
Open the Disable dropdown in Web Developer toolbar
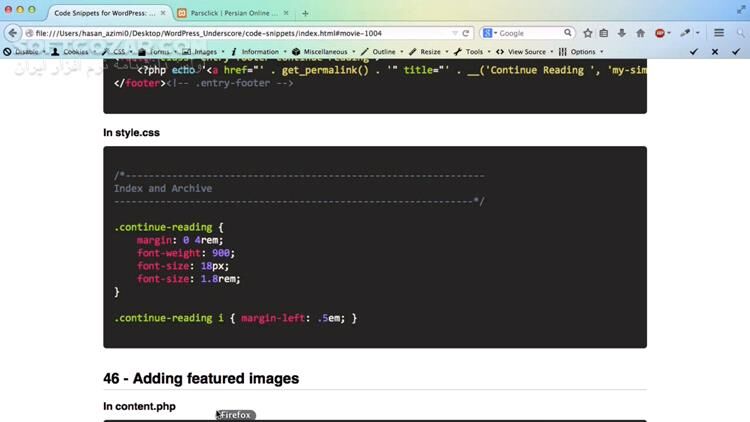(x=24, y=51)
